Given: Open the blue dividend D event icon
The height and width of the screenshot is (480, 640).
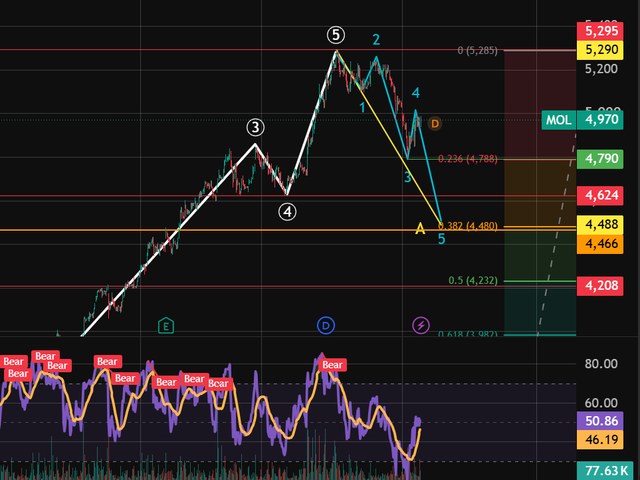Looking at the screenshot, I should click(326, 325).
